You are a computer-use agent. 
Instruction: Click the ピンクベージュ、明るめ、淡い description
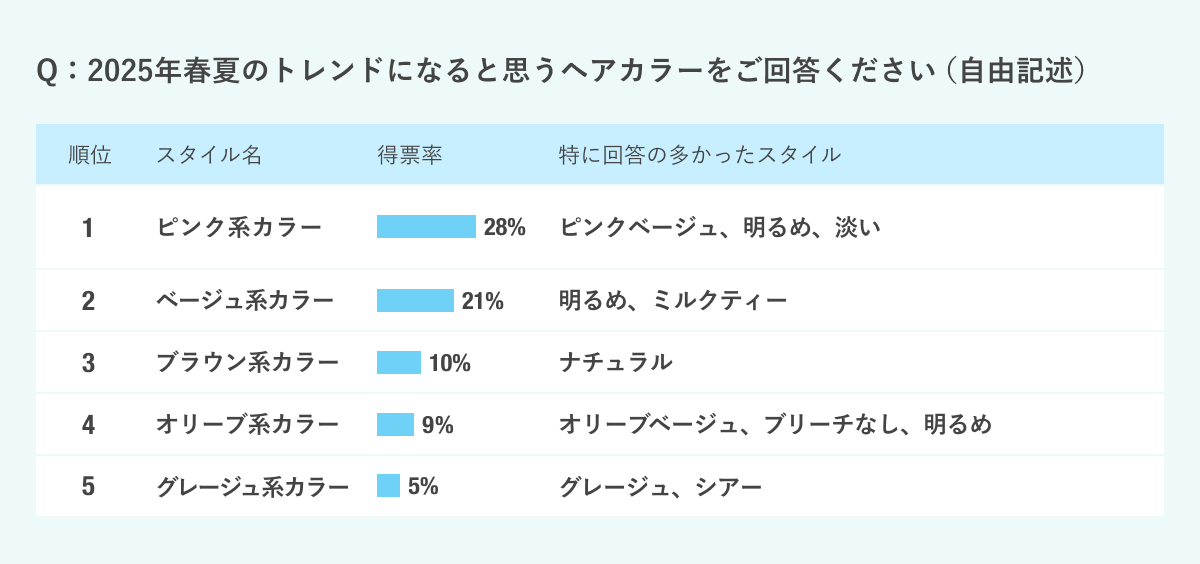tap(719, 227)
